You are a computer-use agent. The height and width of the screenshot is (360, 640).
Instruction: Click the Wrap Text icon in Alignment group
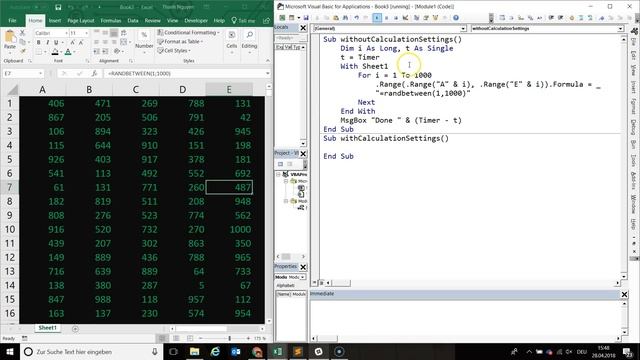pos(123,33)
